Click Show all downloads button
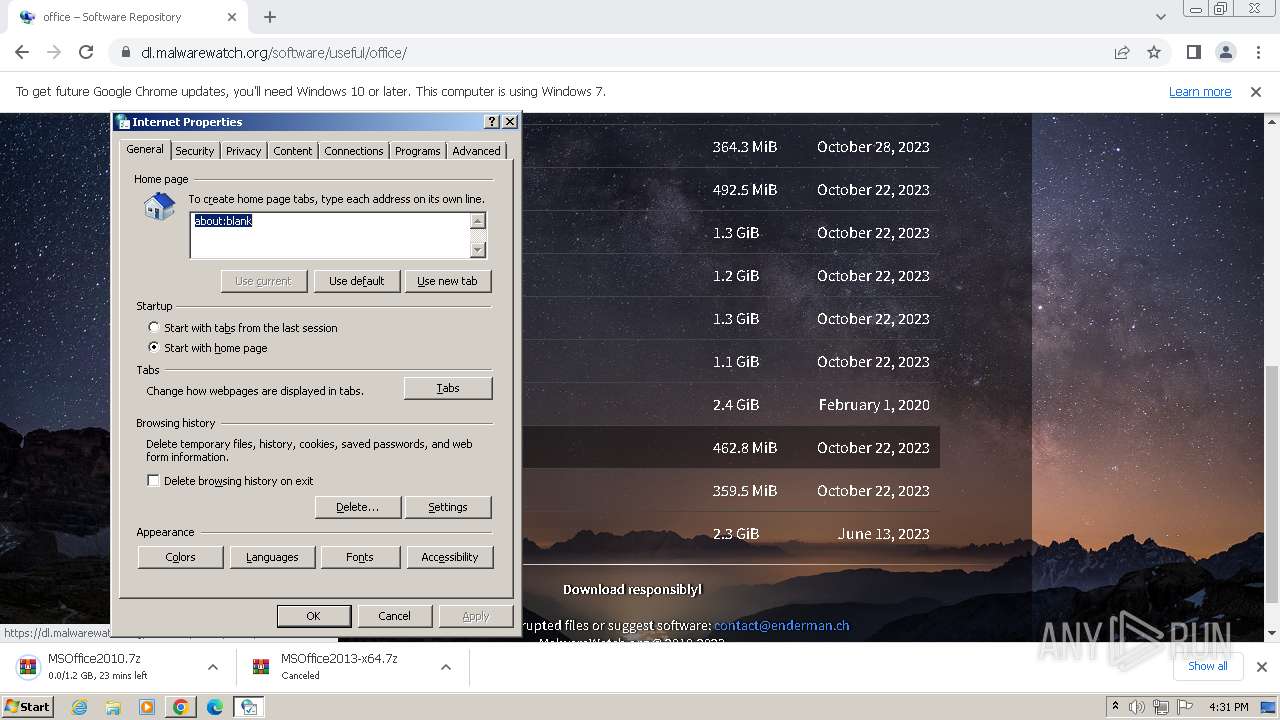 1207,666
